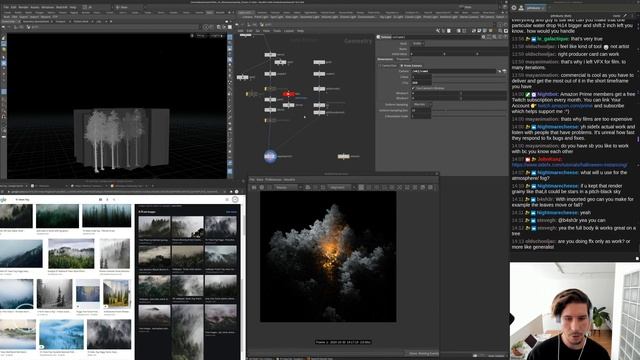Select the isolated node at network bottom right
This screenshot has height=360, width=640.
click(344, 156)
